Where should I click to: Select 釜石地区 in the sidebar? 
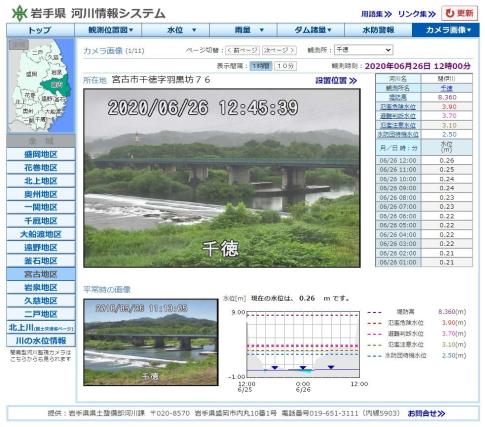pyautogui.click(x=41, y=261)
